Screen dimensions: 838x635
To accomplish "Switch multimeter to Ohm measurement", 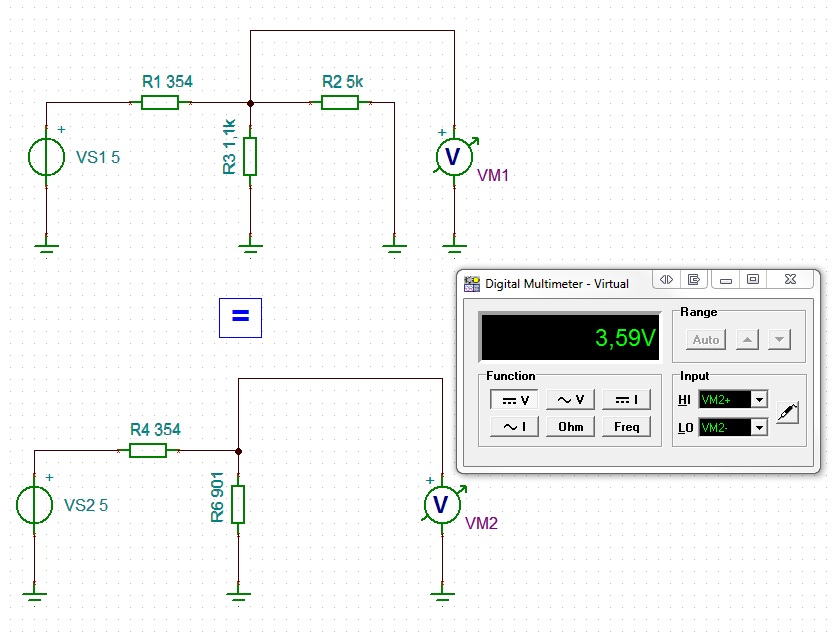I will pos(570,427).
